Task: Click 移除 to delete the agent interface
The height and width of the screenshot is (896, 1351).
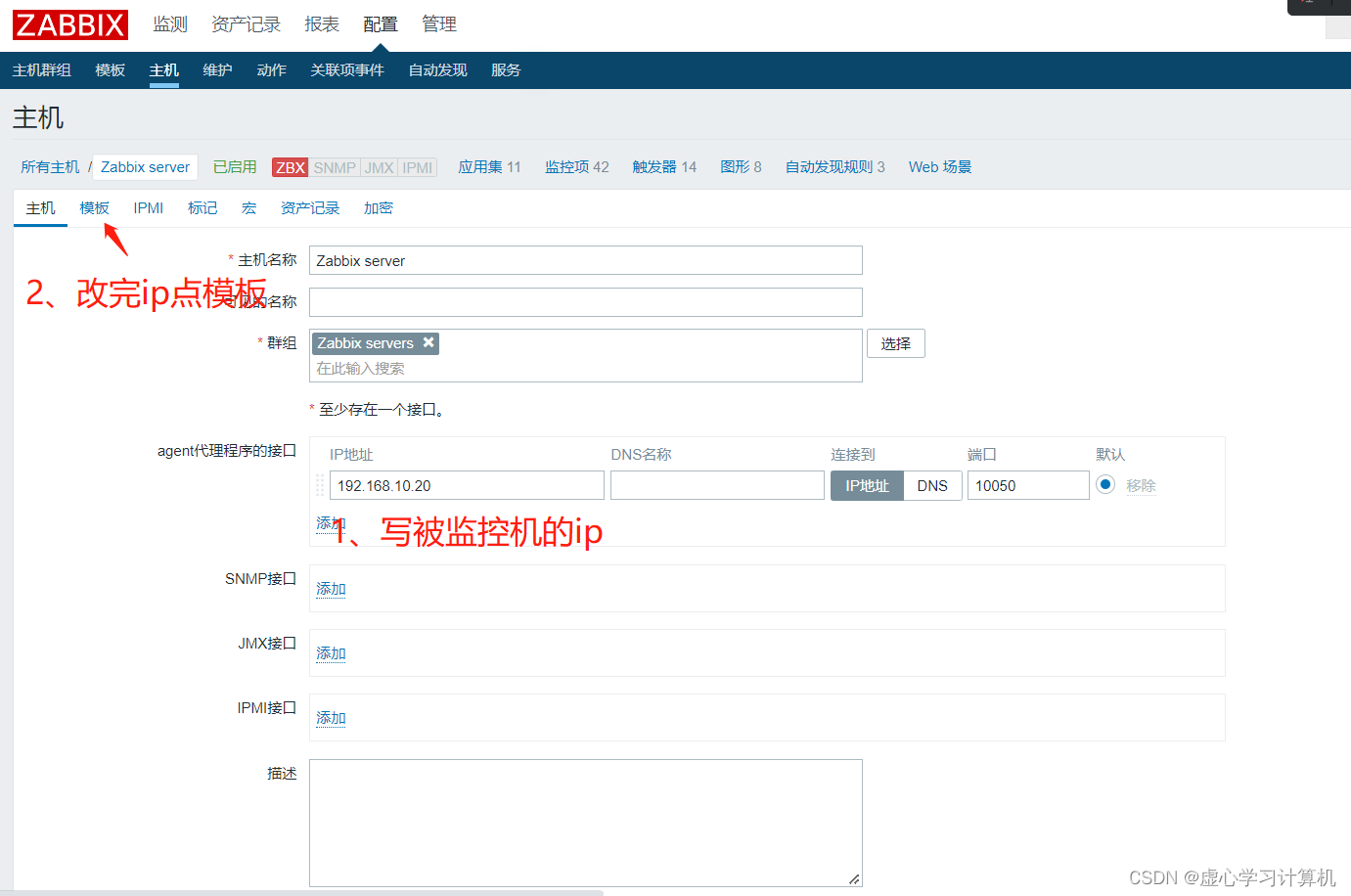Action: pyautogui.click(x=1141, y=484)
